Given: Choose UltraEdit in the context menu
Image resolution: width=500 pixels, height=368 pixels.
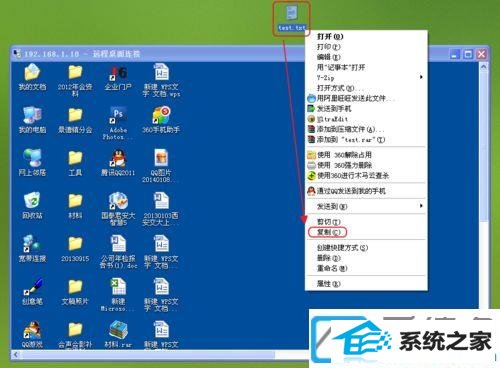Looking at the screenshot, I should (366, 119).
